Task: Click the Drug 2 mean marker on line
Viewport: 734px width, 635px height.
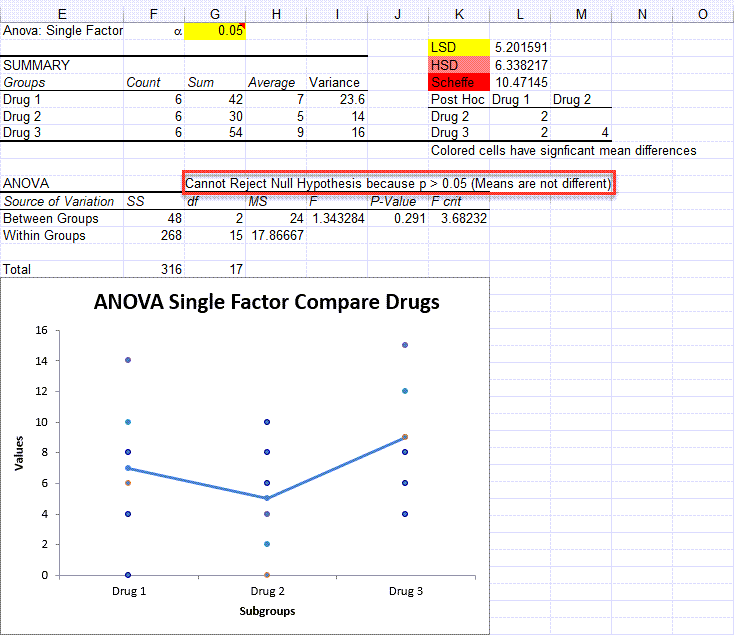Action: tap(267, 498)
